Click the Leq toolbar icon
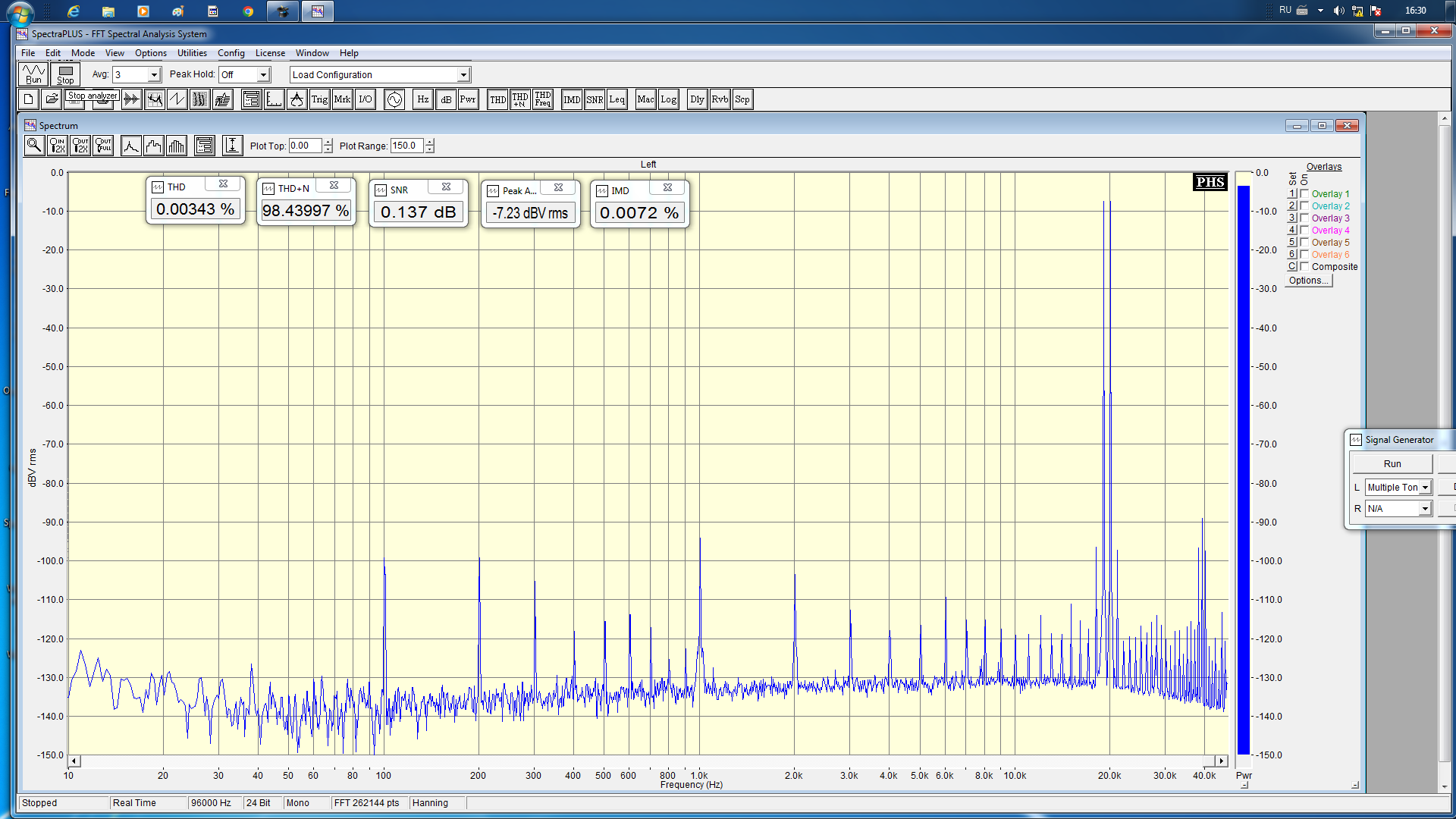The image size is (1456, 819). point(617,99)
